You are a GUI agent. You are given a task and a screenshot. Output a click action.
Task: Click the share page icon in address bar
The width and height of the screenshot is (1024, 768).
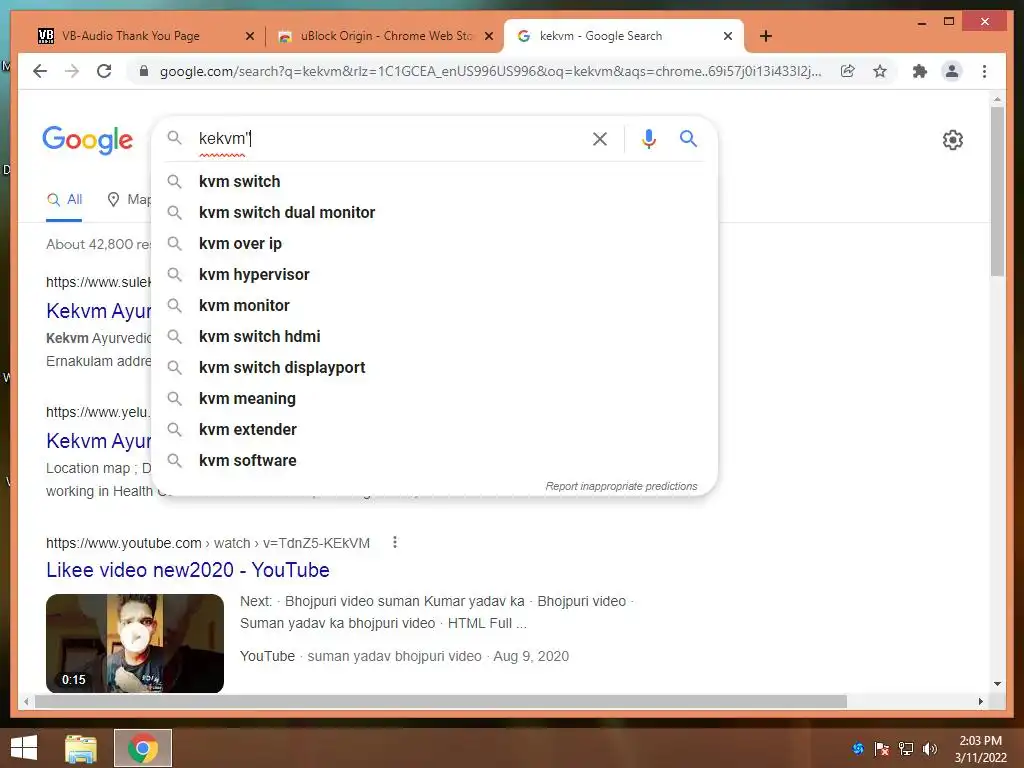pos(848,71)
